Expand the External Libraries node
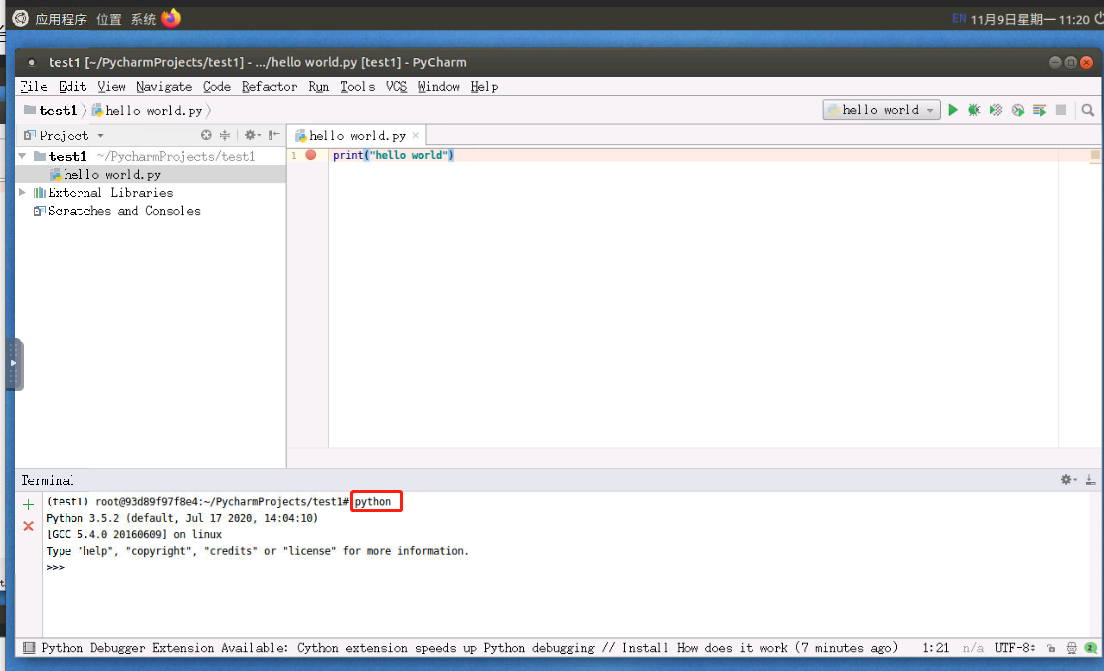Screen dimensions: 1104x671 click(x=23, y=192)
